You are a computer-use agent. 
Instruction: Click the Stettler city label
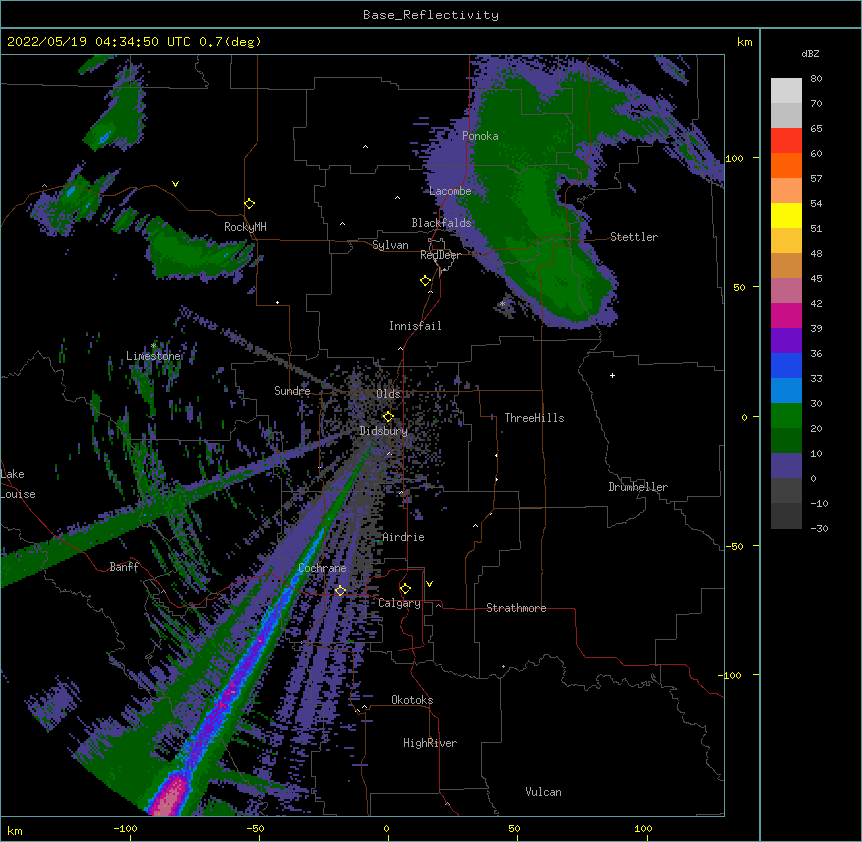634,237
